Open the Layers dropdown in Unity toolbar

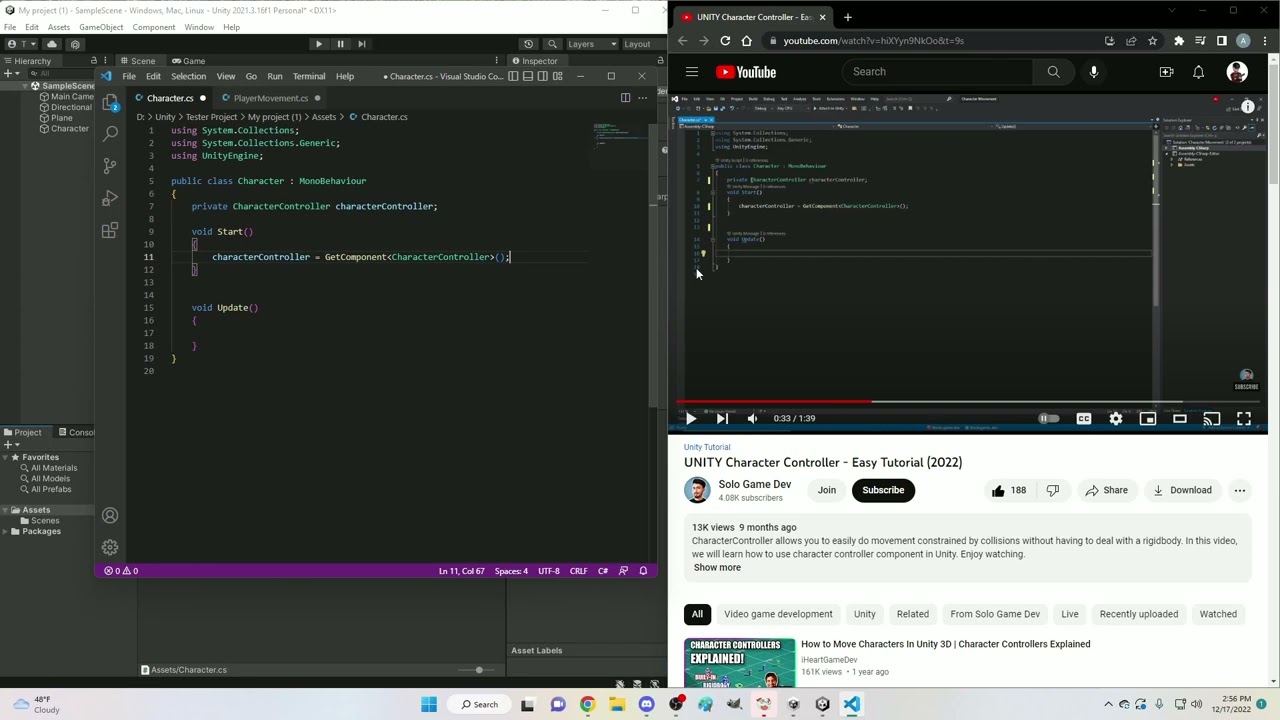click(591, 44)
